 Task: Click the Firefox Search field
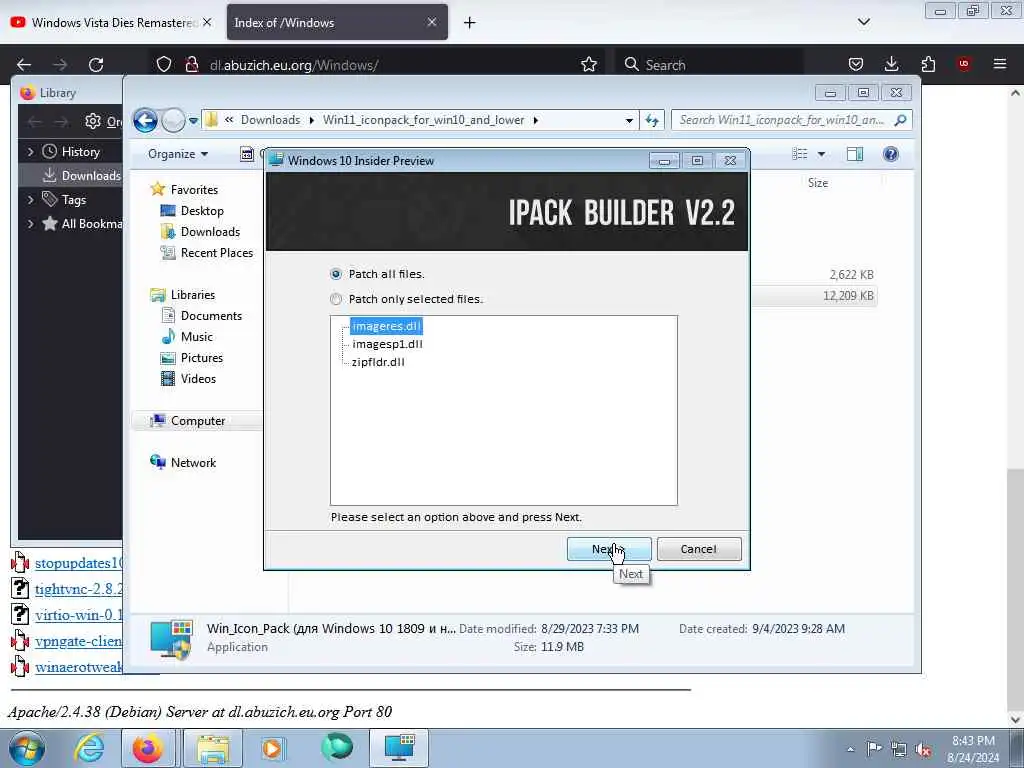(709, 65)
